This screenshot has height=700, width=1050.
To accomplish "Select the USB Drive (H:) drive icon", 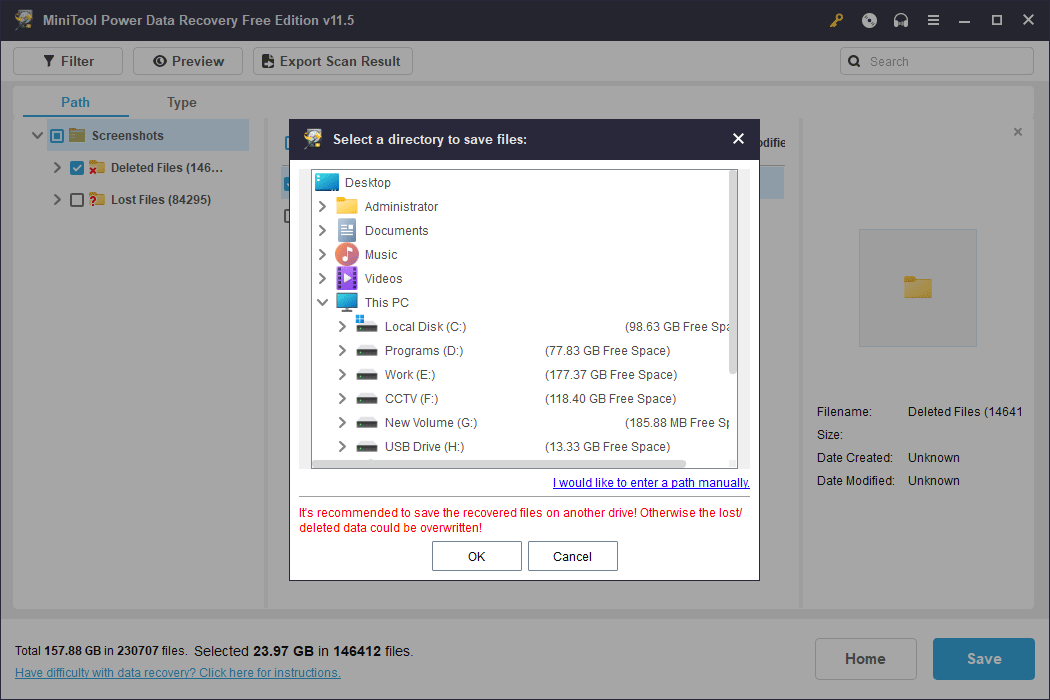I will 367,447.
